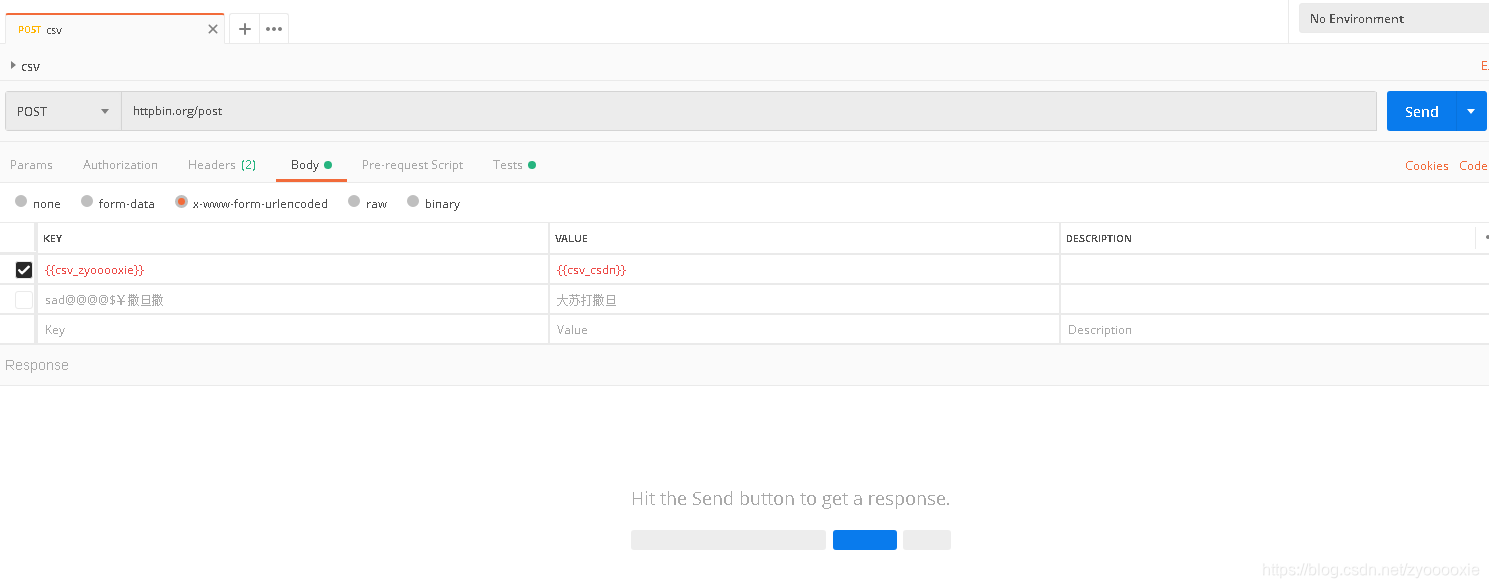Switch to the Headers (2) tab

pyautogui.click(x=222, y=165)
